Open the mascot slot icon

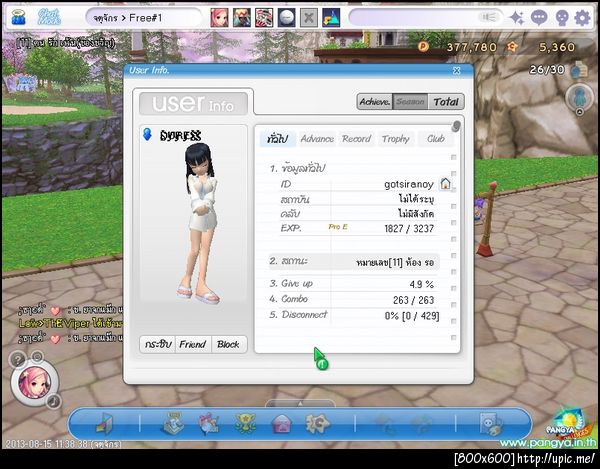point(331,18)
